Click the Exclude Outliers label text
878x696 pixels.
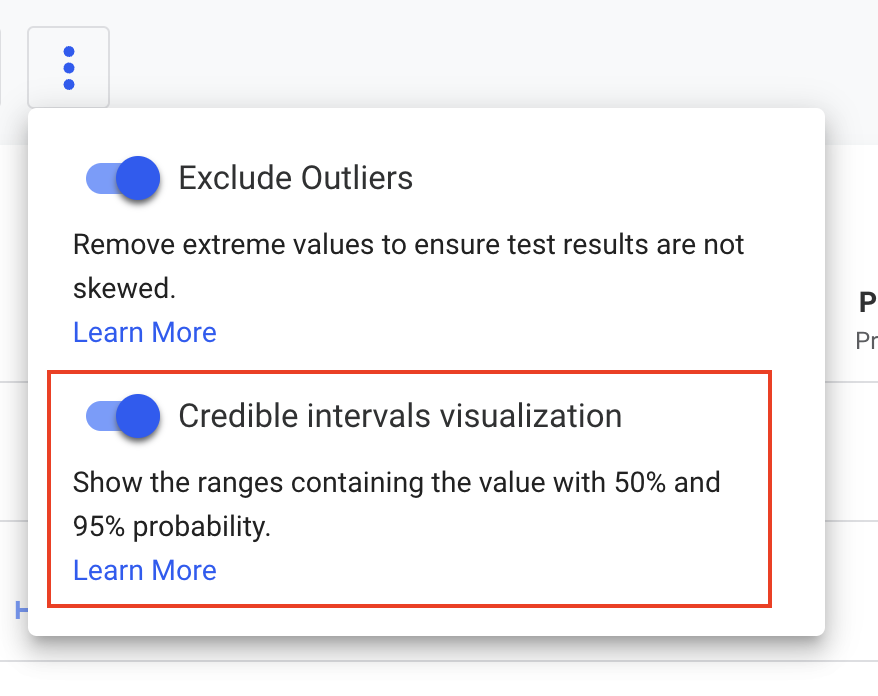point(296,178)
